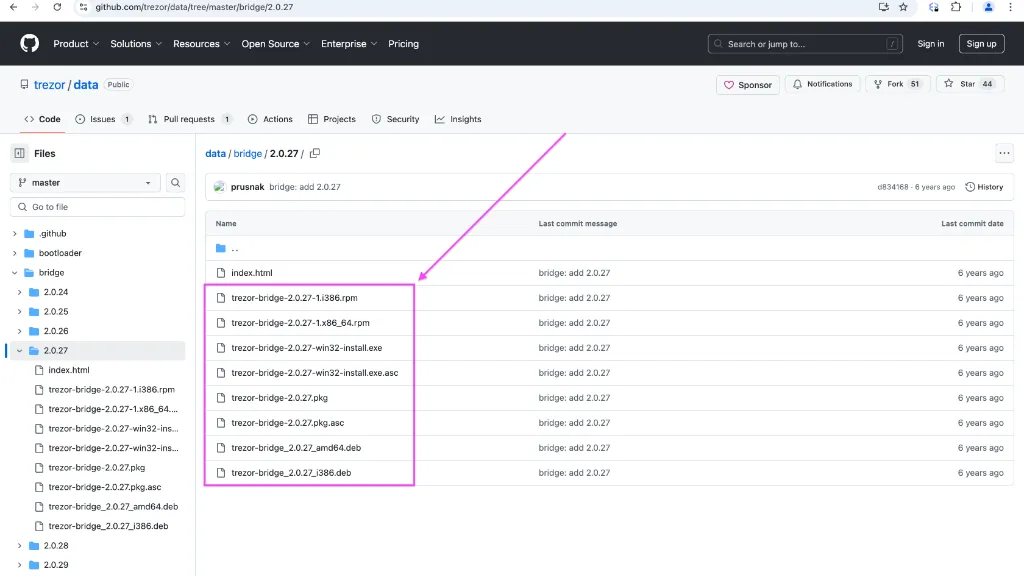Expand the 2.0.24 folder chevron

click(x=20, y=293)
